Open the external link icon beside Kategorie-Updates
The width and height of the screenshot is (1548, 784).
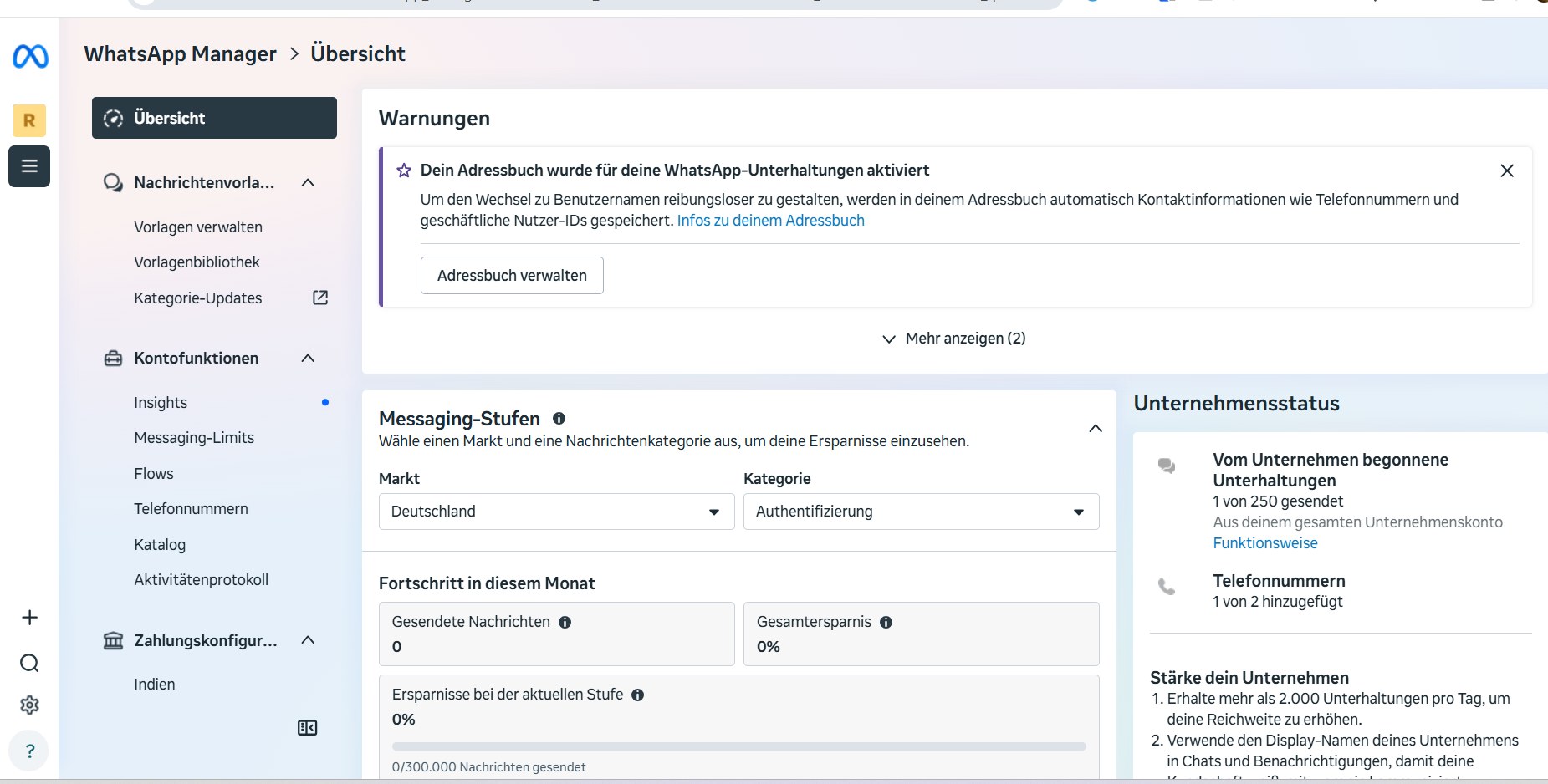(x=320, y=298)
